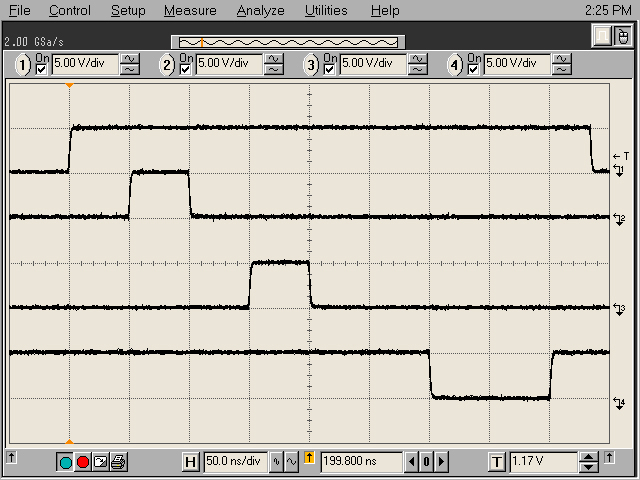The image size is (640, 480).
Task: Click the orange delay reference arrow icon
Action: (x=309, y=458)
